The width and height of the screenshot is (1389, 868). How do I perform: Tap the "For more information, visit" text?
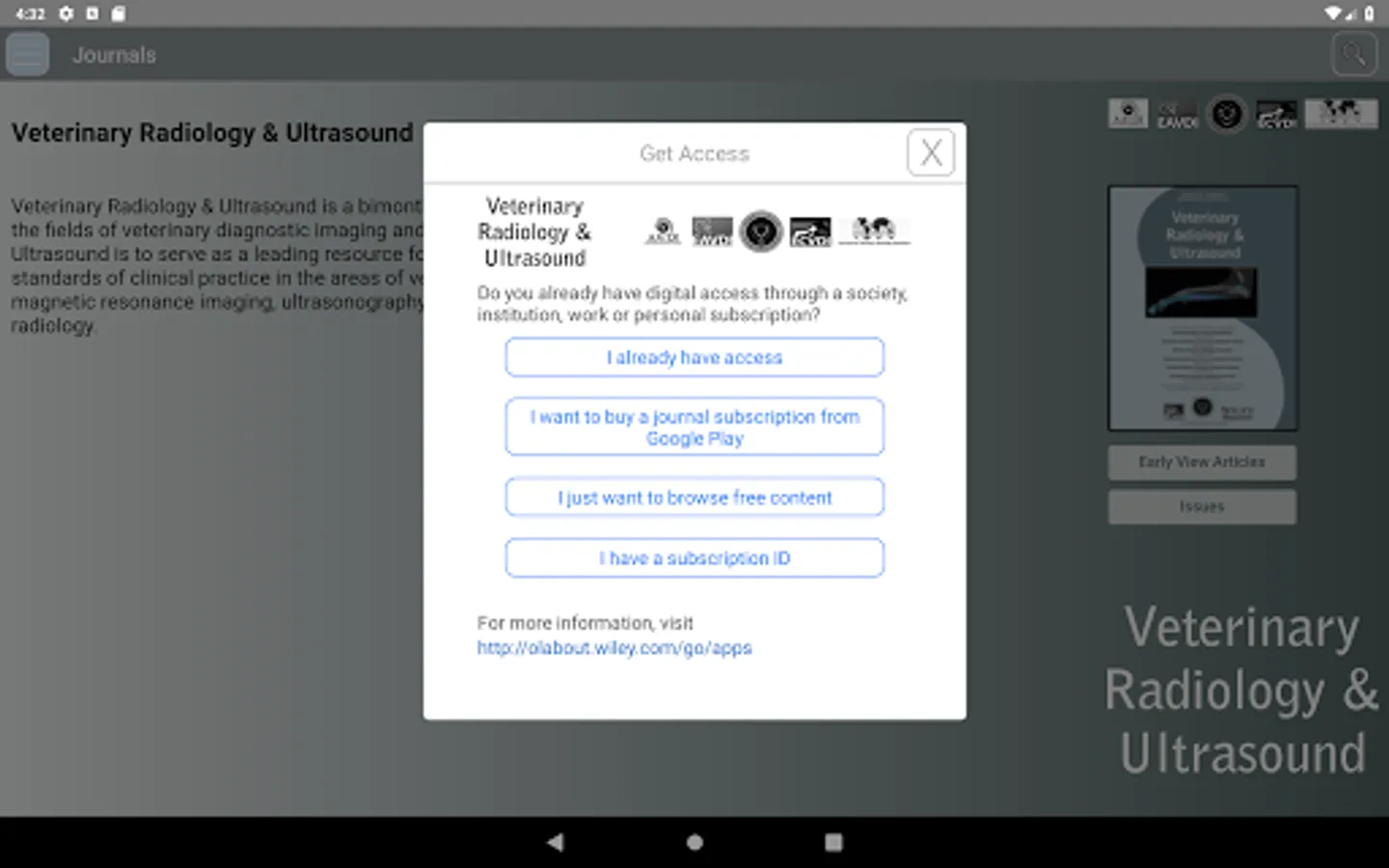(x=586, y=623)
